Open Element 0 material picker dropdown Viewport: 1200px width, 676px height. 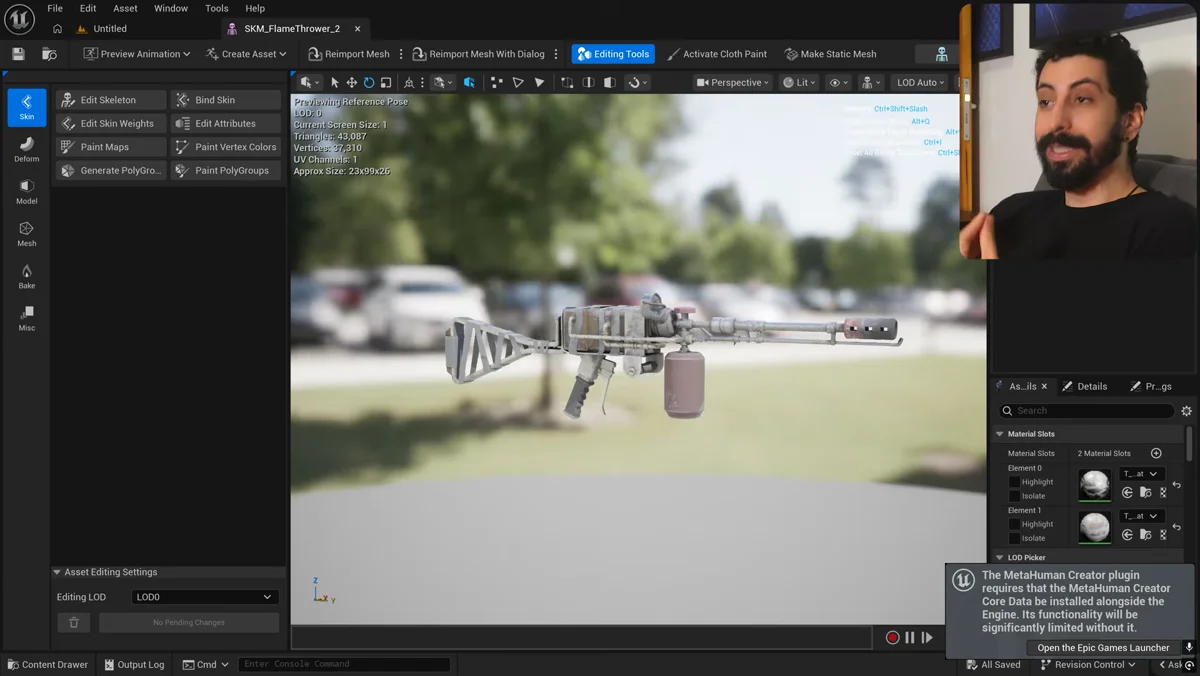coord(1141,474)
